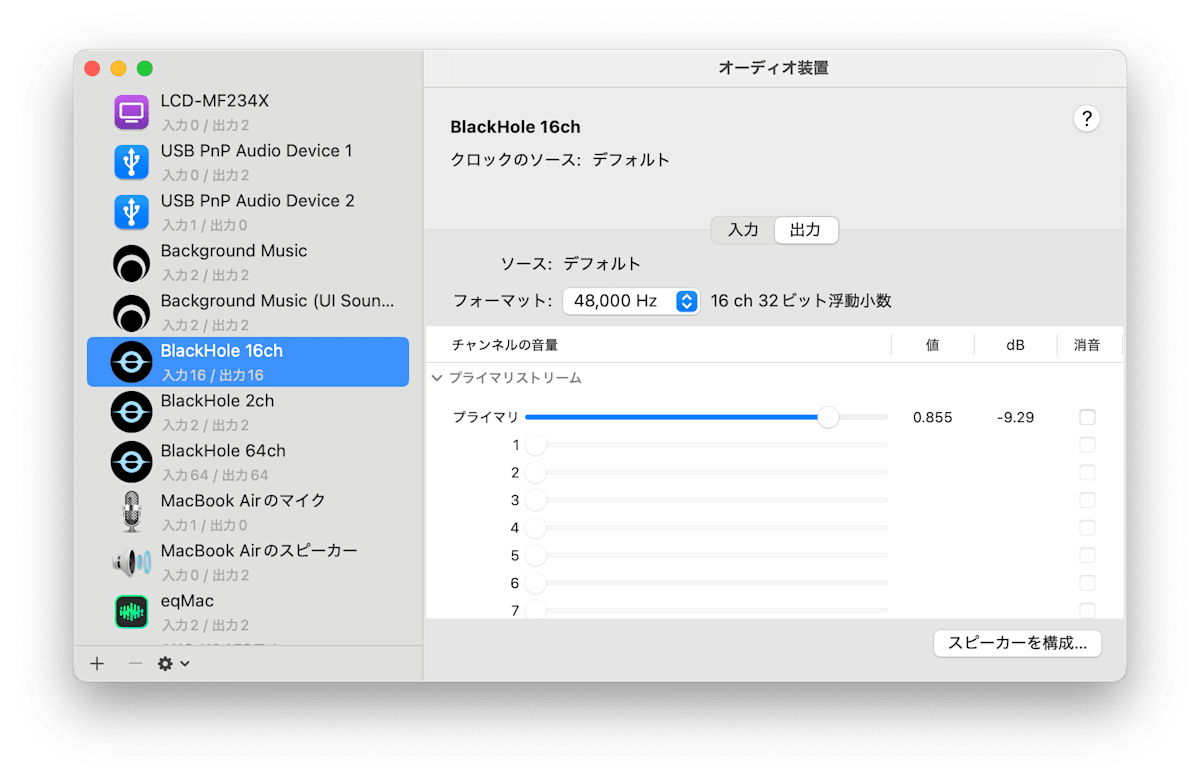This screenshot has width=1200, height=779.
Task: Toggle mute checkbox for channel 2
Action: coord(1087,472)
